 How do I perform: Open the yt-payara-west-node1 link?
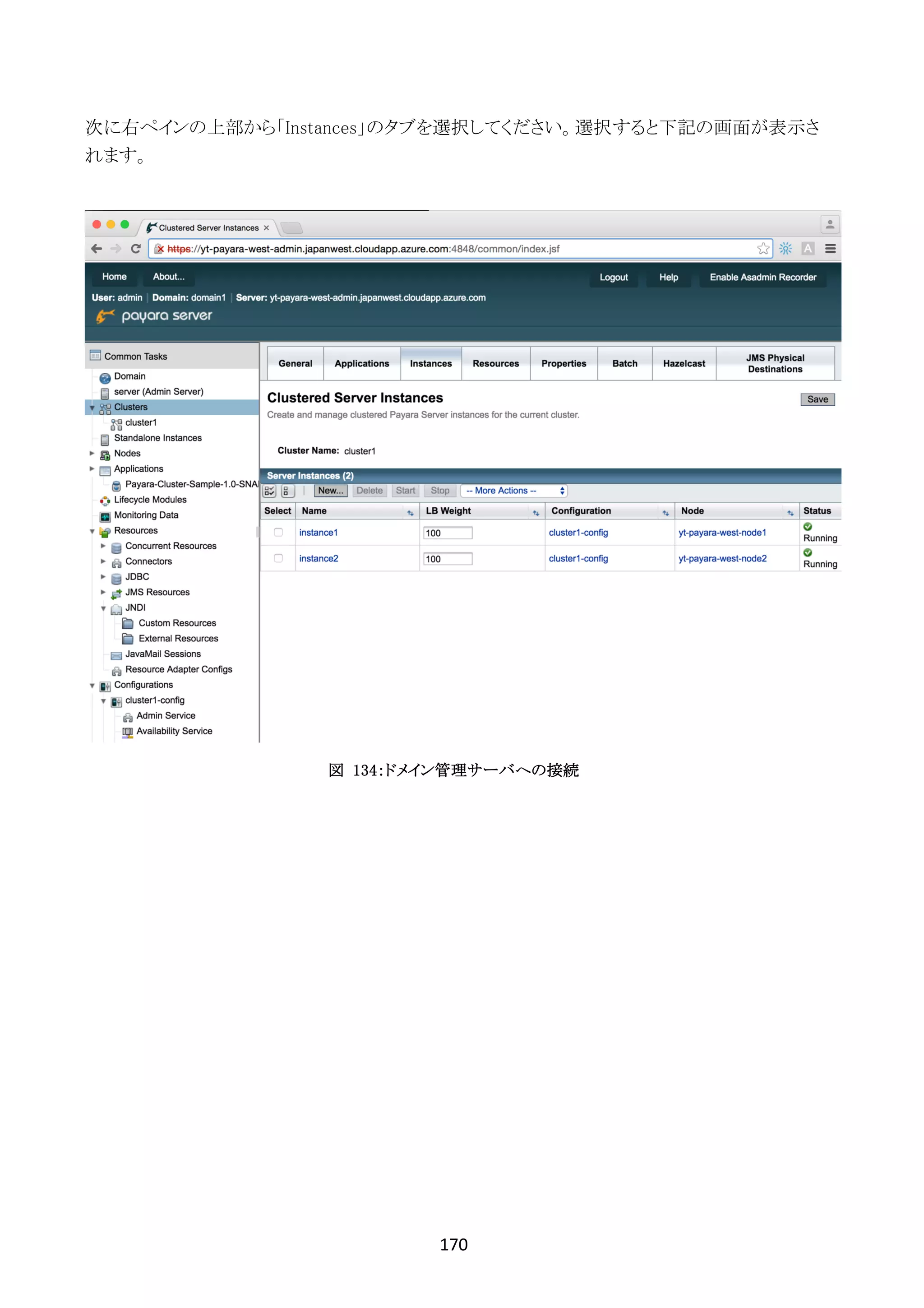[722, 533]
